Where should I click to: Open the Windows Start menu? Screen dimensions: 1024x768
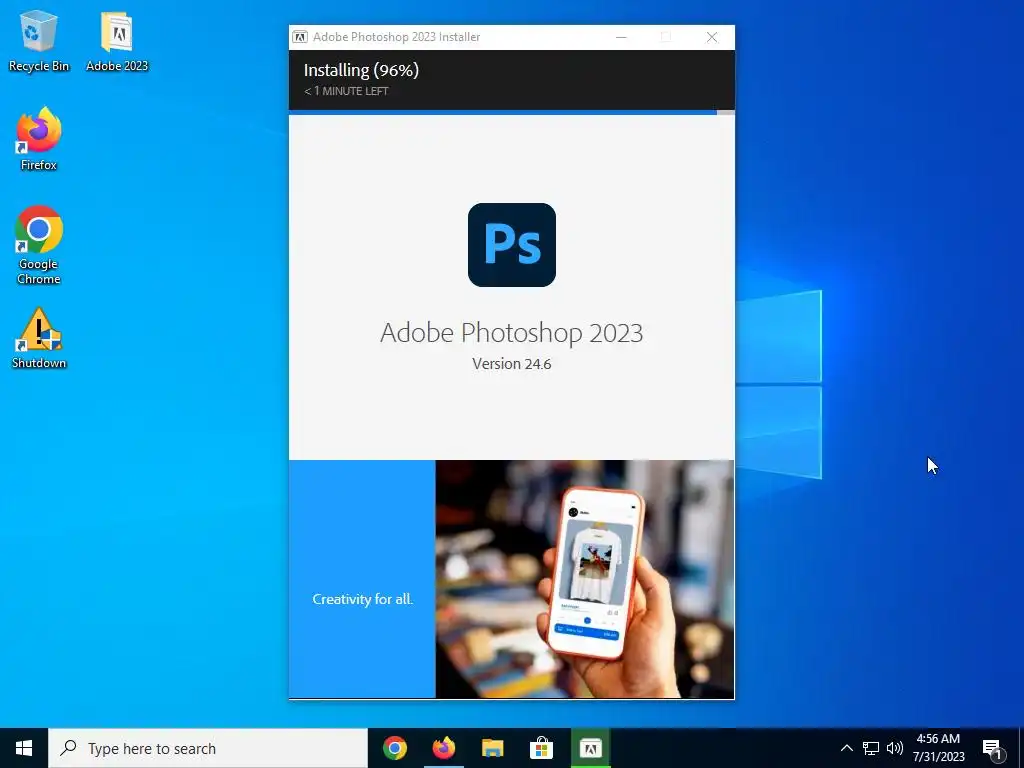pos(24,748)
